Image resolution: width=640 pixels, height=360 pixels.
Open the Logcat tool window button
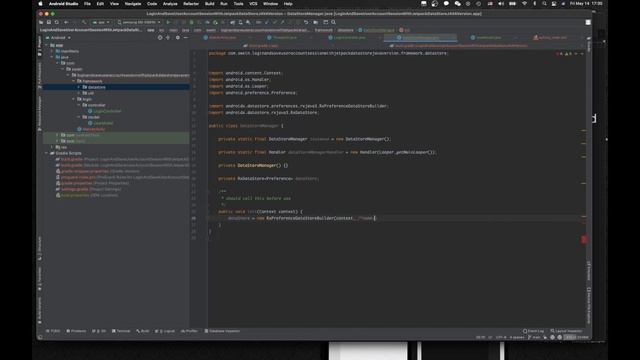(x=165, y=331)
